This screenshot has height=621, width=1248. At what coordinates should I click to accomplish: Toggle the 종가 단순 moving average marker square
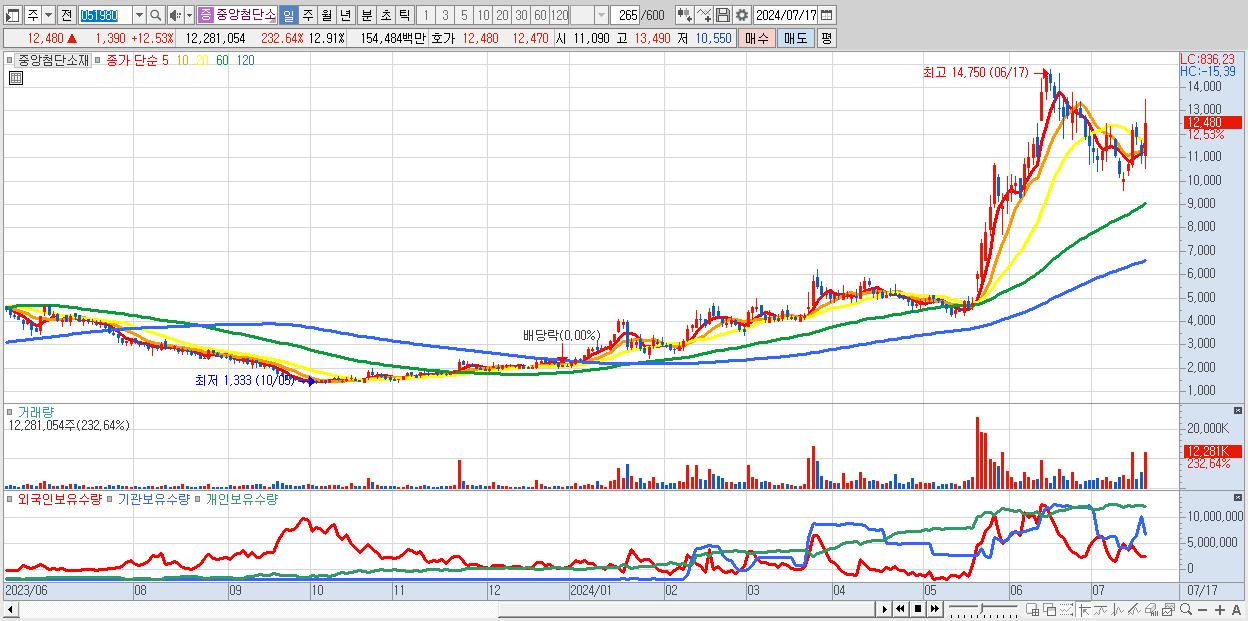tap(98, 60)
